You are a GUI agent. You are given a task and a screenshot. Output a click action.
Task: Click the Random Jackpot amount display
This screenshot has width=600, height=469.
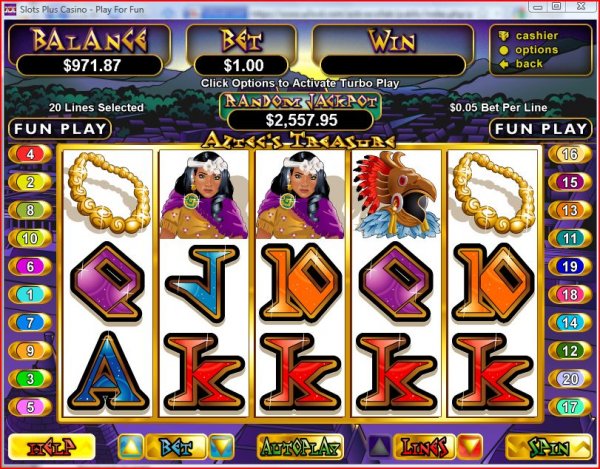point(301,120)
